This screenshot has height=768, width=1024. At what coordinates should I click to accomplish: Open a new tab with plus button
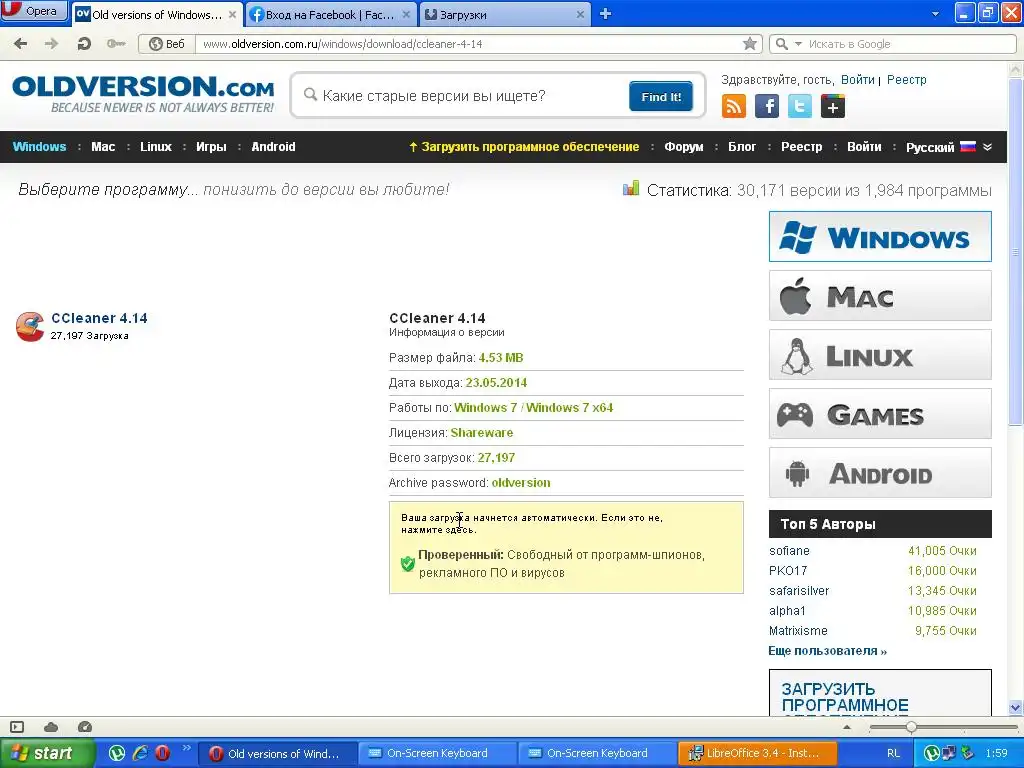point(605,14)
